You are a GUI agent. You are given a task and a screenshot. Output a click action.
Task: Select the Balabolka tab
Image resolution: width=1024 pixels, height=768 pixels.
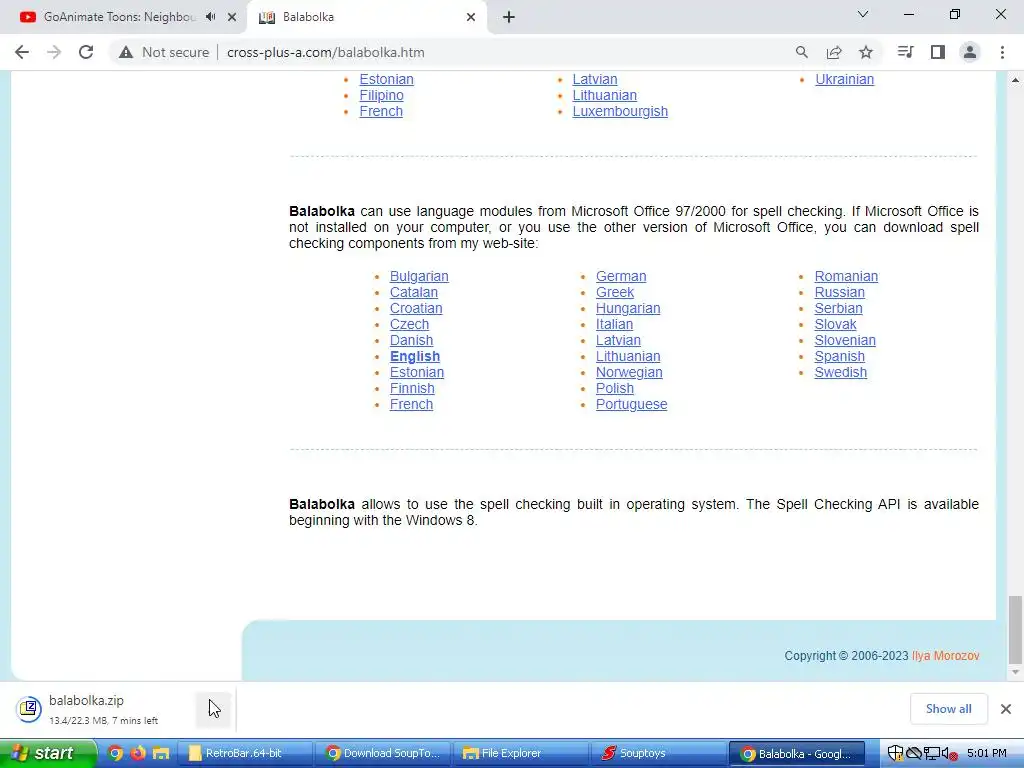tap(367, 17)
